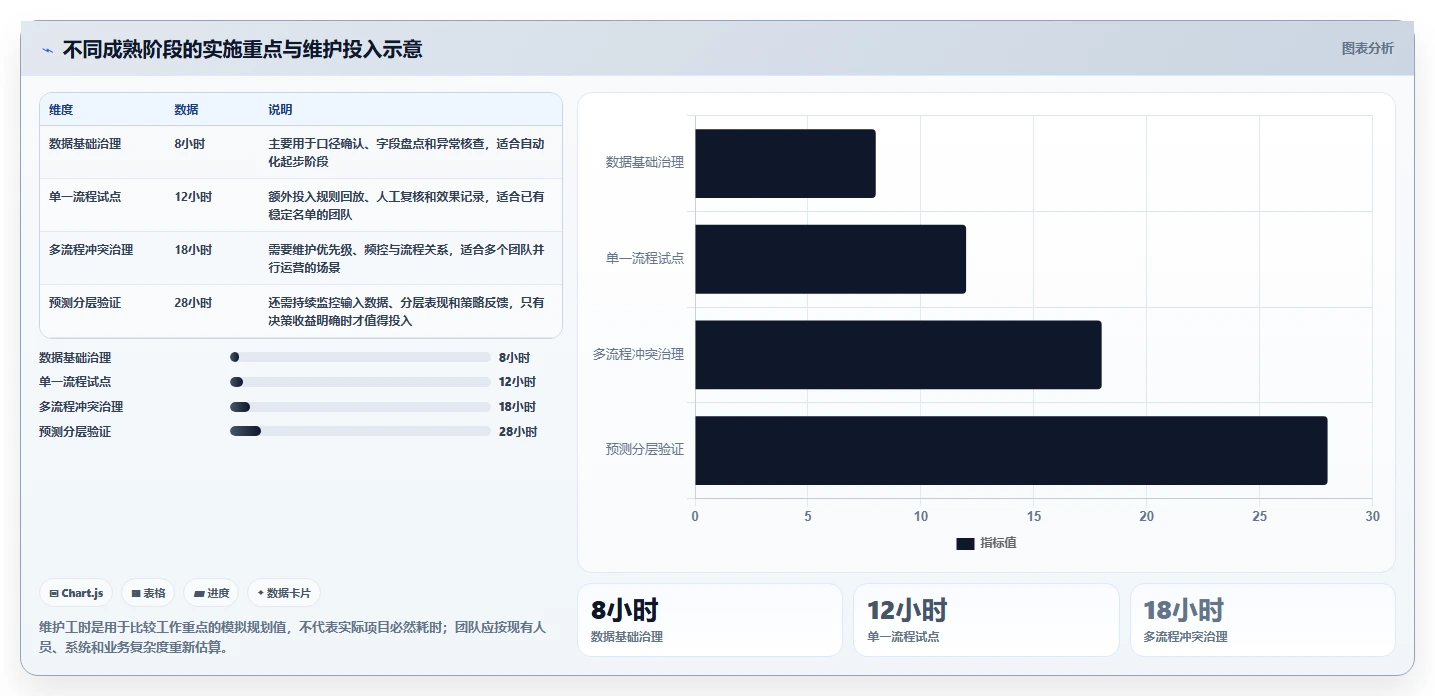Select the 预测分层验证 table row name

point(85,303)
